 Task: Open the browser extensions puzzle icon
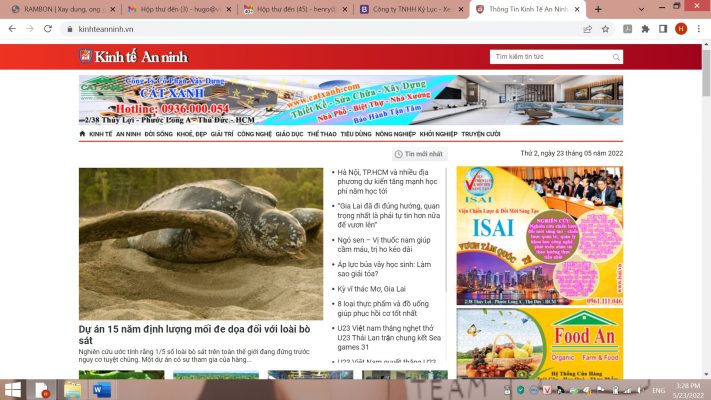tap(645, 29)
